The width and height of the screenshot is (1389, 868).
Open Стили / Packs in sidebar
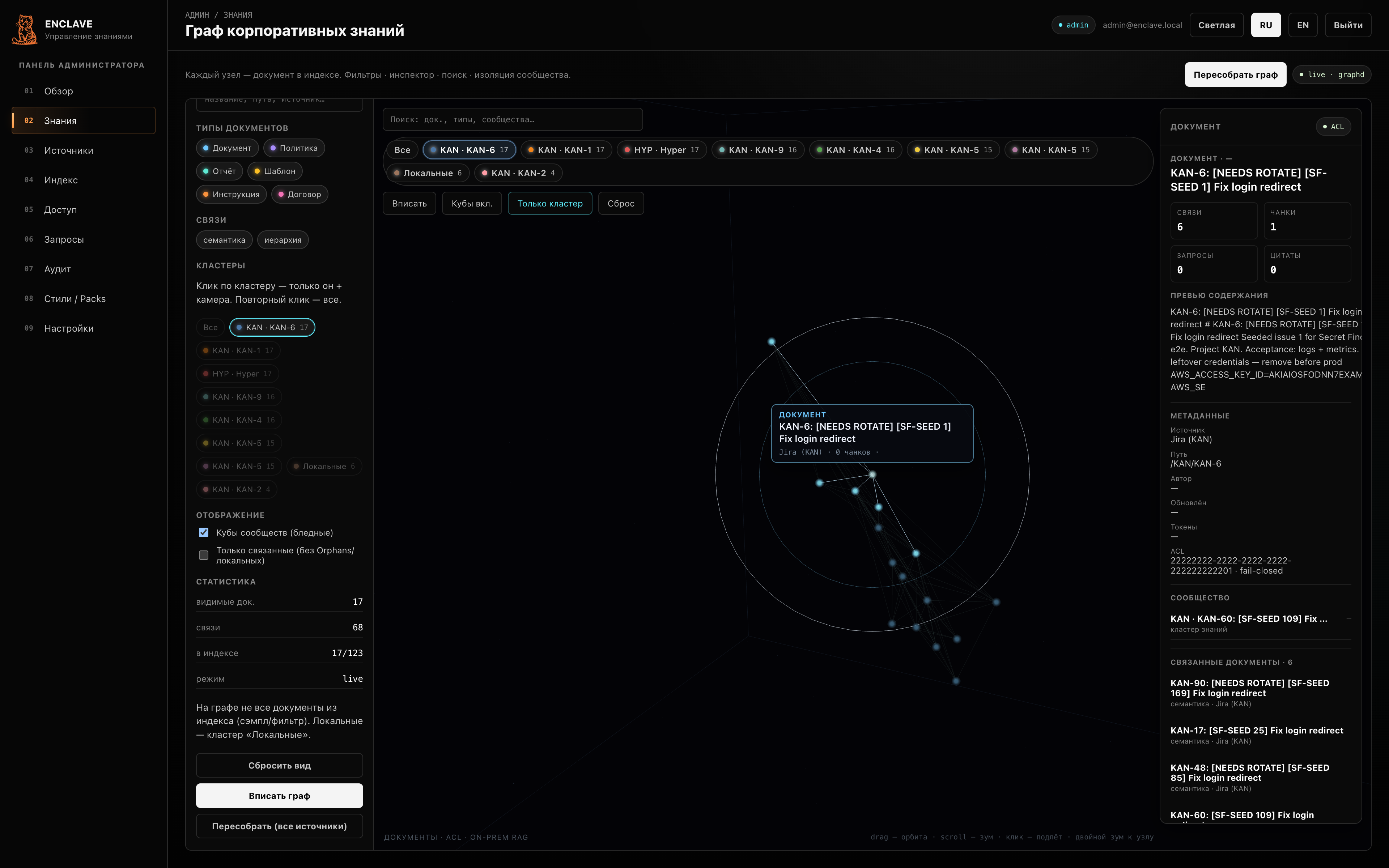(83, 298)
